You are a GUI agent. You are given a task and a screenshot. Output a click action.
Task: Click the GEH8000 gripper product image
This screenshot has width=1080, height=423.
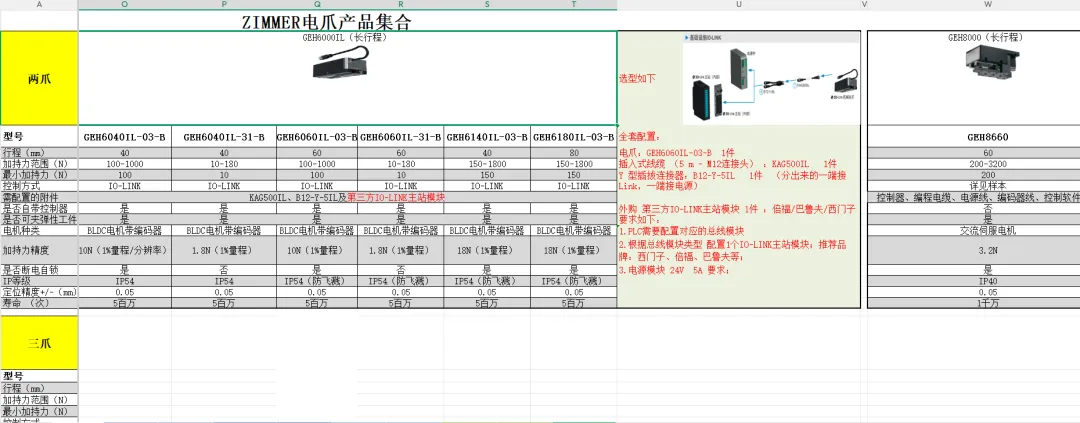click(992, 61)
